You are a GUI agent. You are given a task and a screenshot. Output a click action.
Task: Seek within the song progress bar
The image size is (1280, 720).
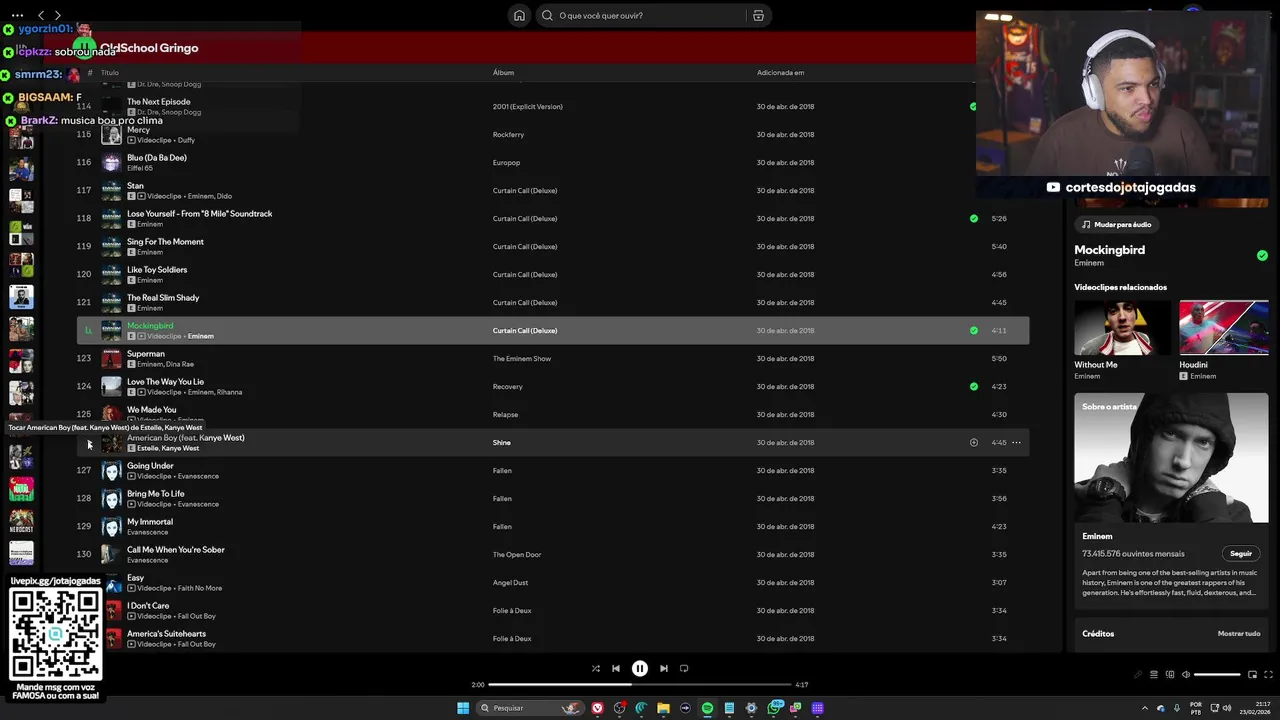(x=640, y=685)
